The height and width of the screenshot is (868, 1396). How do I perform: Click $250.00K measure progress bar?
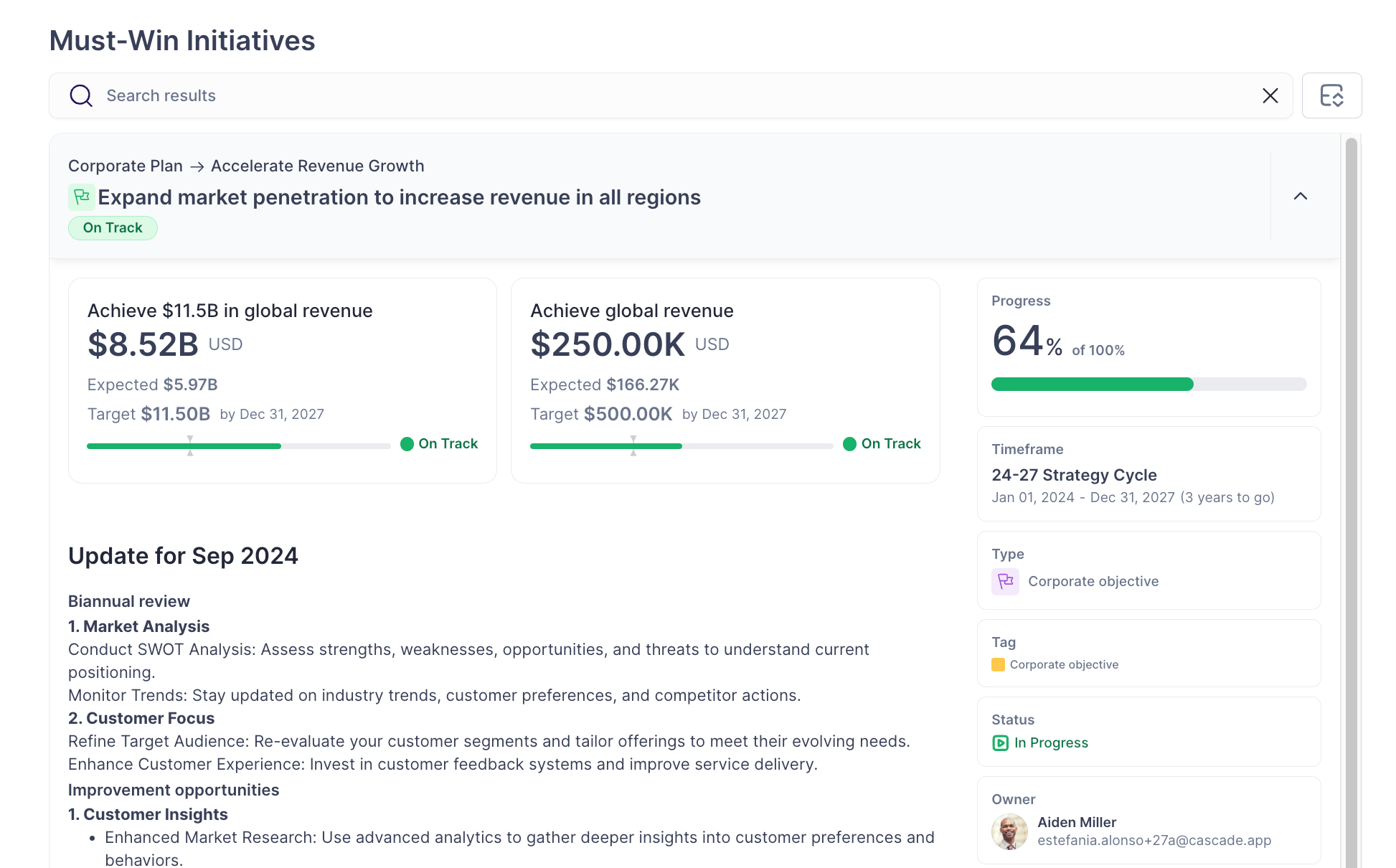pos(681,446)
